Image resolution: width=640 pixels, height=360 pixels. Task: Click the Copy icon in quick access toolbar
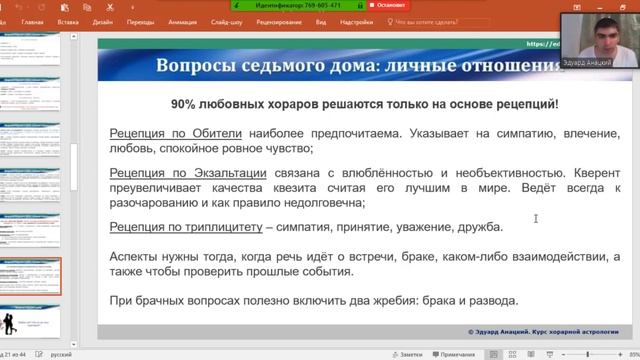click(87, 7)
